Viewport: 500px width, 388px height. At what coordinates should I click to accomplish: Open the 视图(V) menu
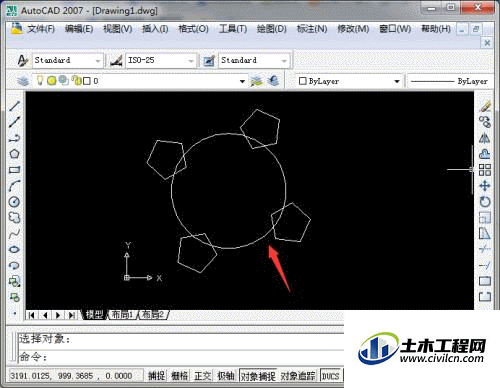click(117, 29)
